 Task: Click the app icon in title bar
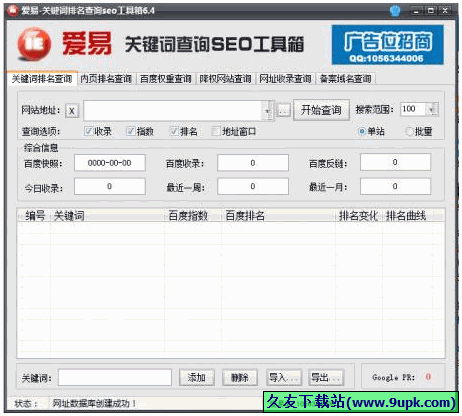point(13,10)
